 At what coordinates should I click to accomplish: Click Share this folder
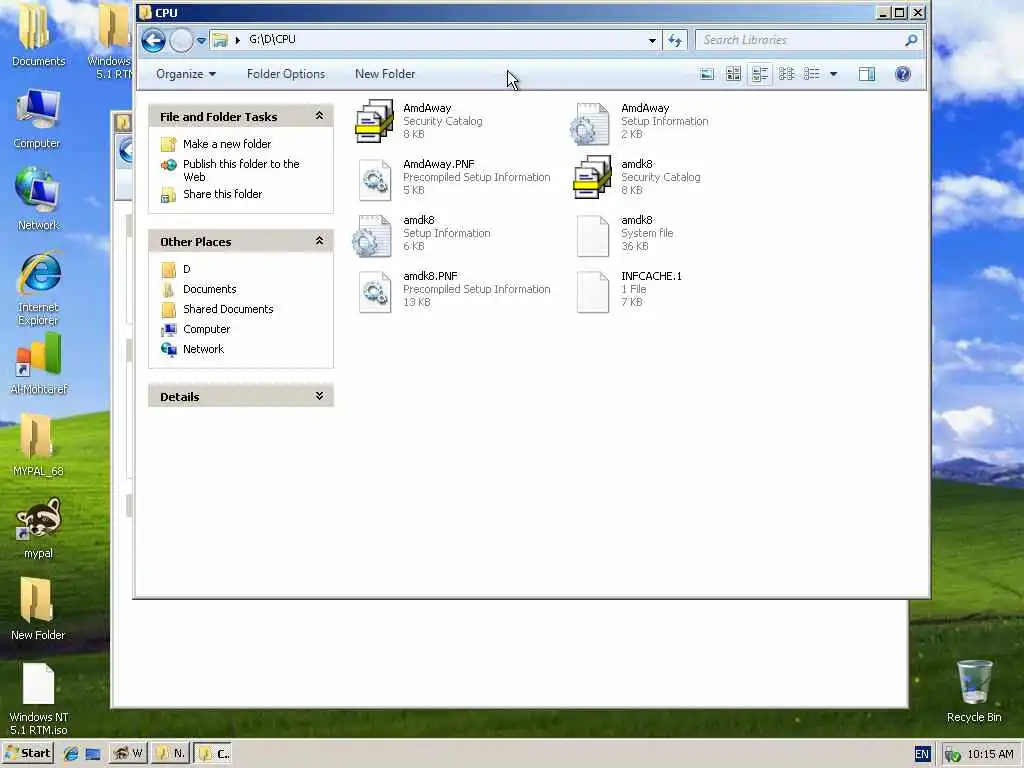(x=222, y=194)
